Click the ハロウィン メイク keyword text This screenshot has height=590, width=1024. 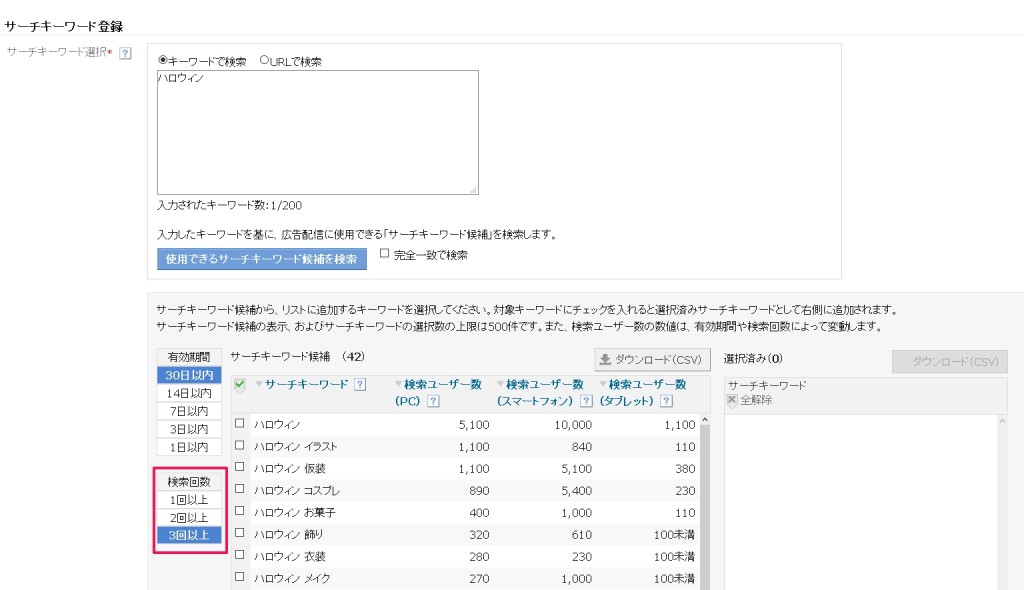pyautogui.click(x=292, y=578)
